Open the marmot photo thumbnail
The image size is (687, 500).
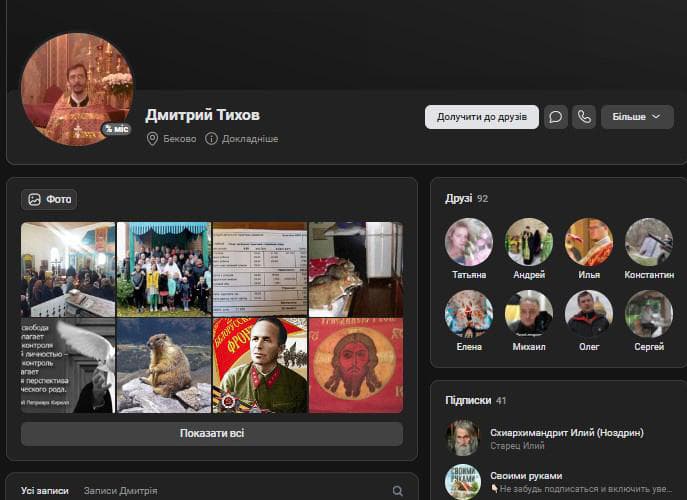pos(163,365)
